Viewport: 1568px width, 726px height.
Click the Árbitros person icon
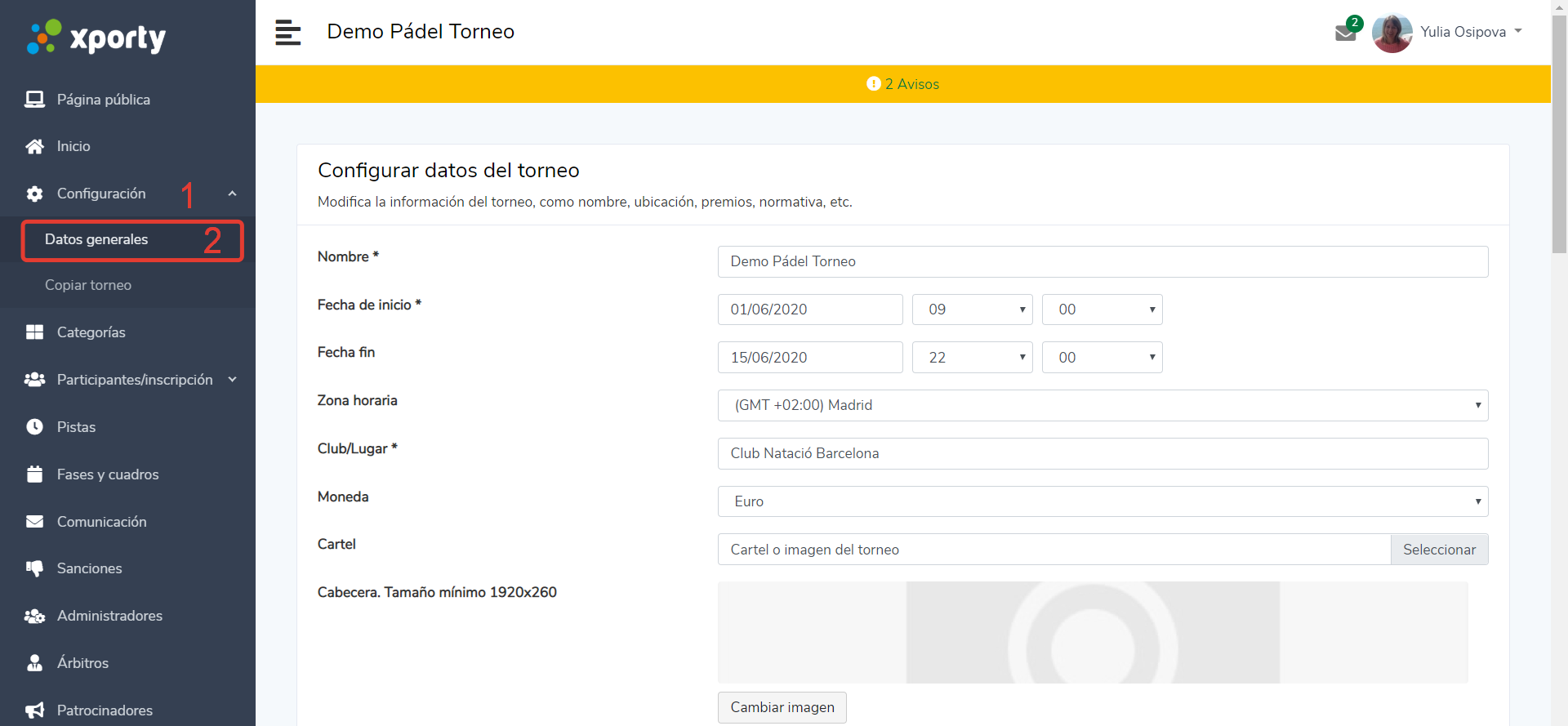(x=34, y=663)
